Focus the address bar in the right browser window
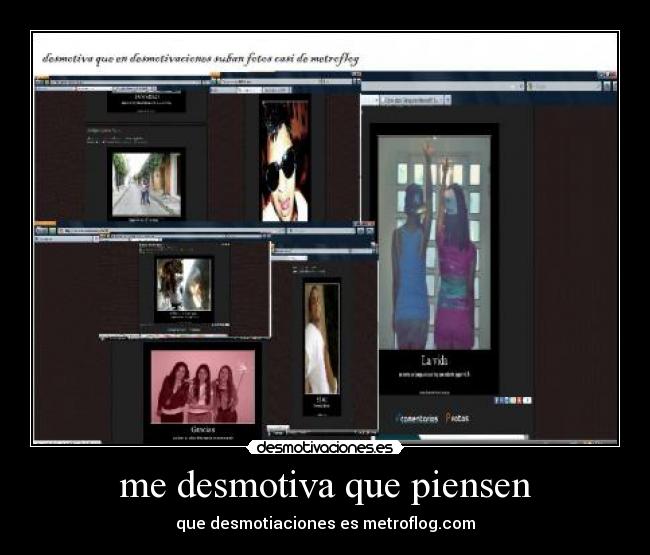650x555 pixels. tap(442, 86)
